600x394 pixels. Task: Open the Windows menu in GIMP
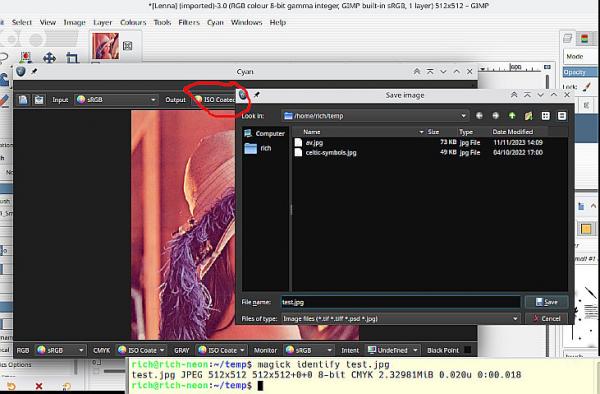pyautogui.click(x=246, y=22)
